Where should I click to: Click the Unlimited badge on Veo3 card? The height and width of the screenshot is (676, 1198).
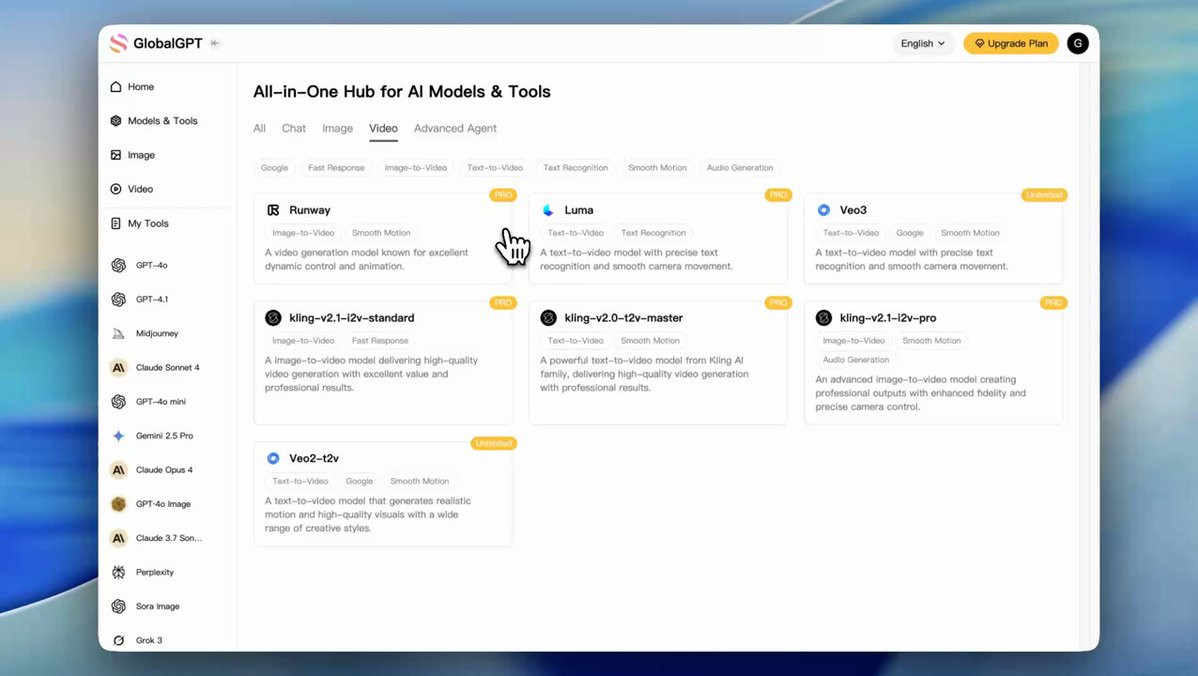1044,195
